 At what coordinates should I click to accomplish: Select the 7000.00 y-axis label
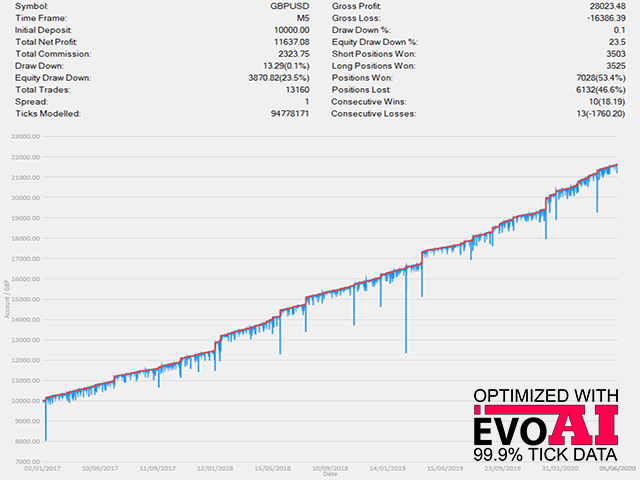click(x=27, y=462)
